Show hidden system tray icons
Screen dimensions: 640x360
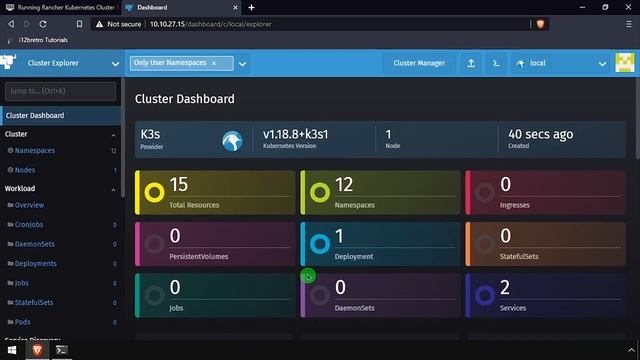(x=631, y=350)
